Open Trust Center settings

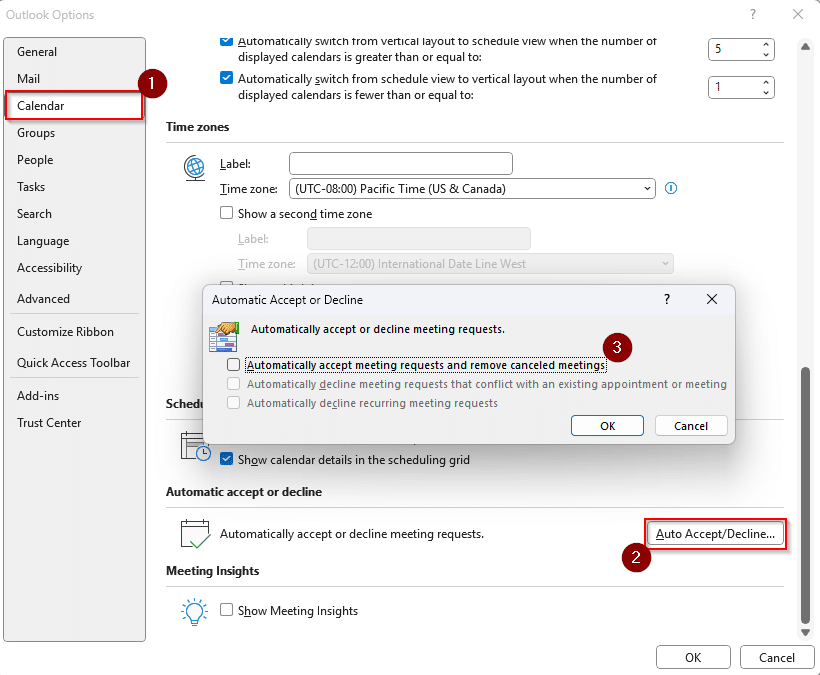pos(75,422)
